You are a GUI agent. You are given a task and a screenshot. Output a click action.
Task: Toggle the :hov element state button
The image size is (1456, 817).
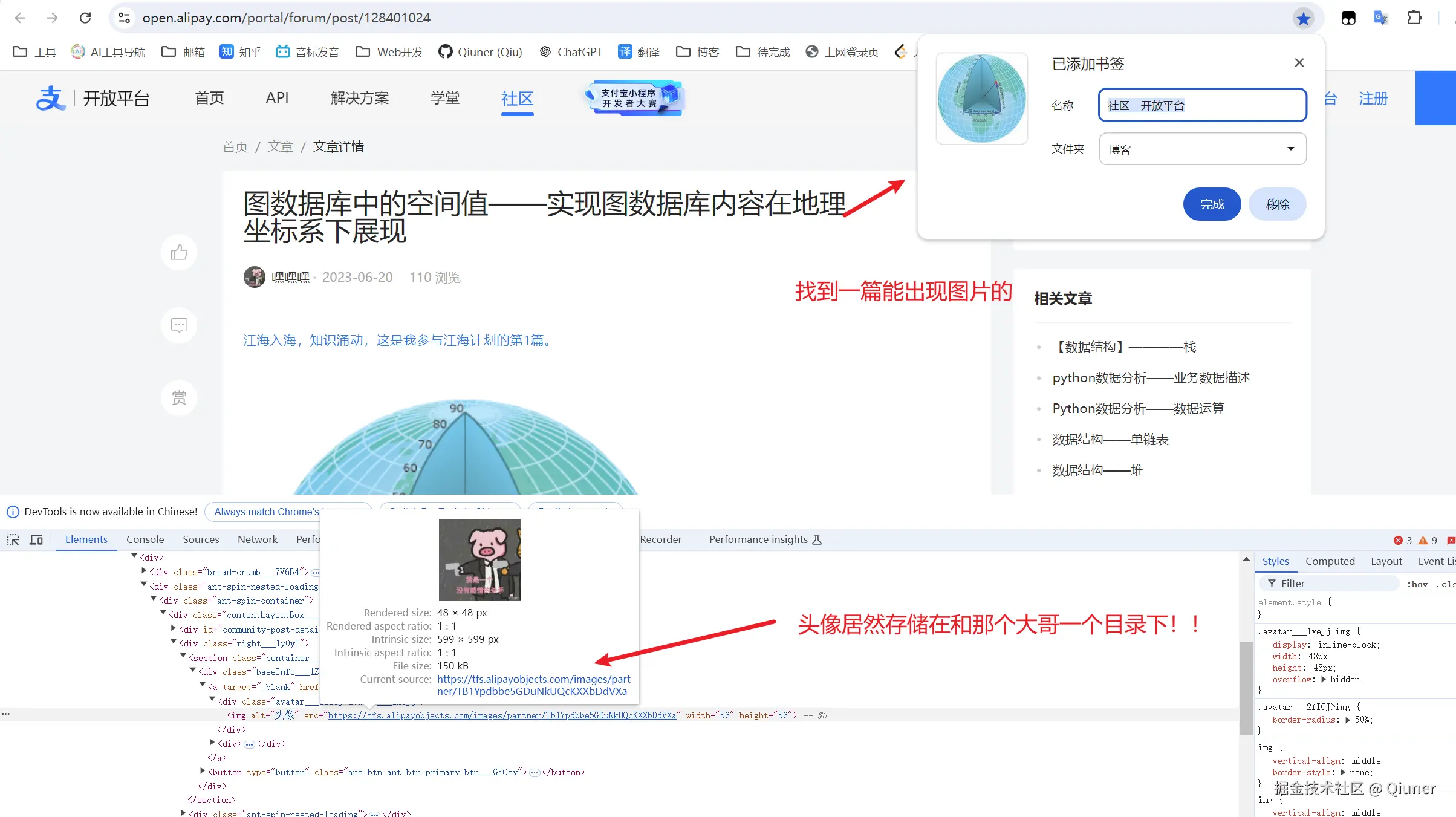(x=1417, y=584)
